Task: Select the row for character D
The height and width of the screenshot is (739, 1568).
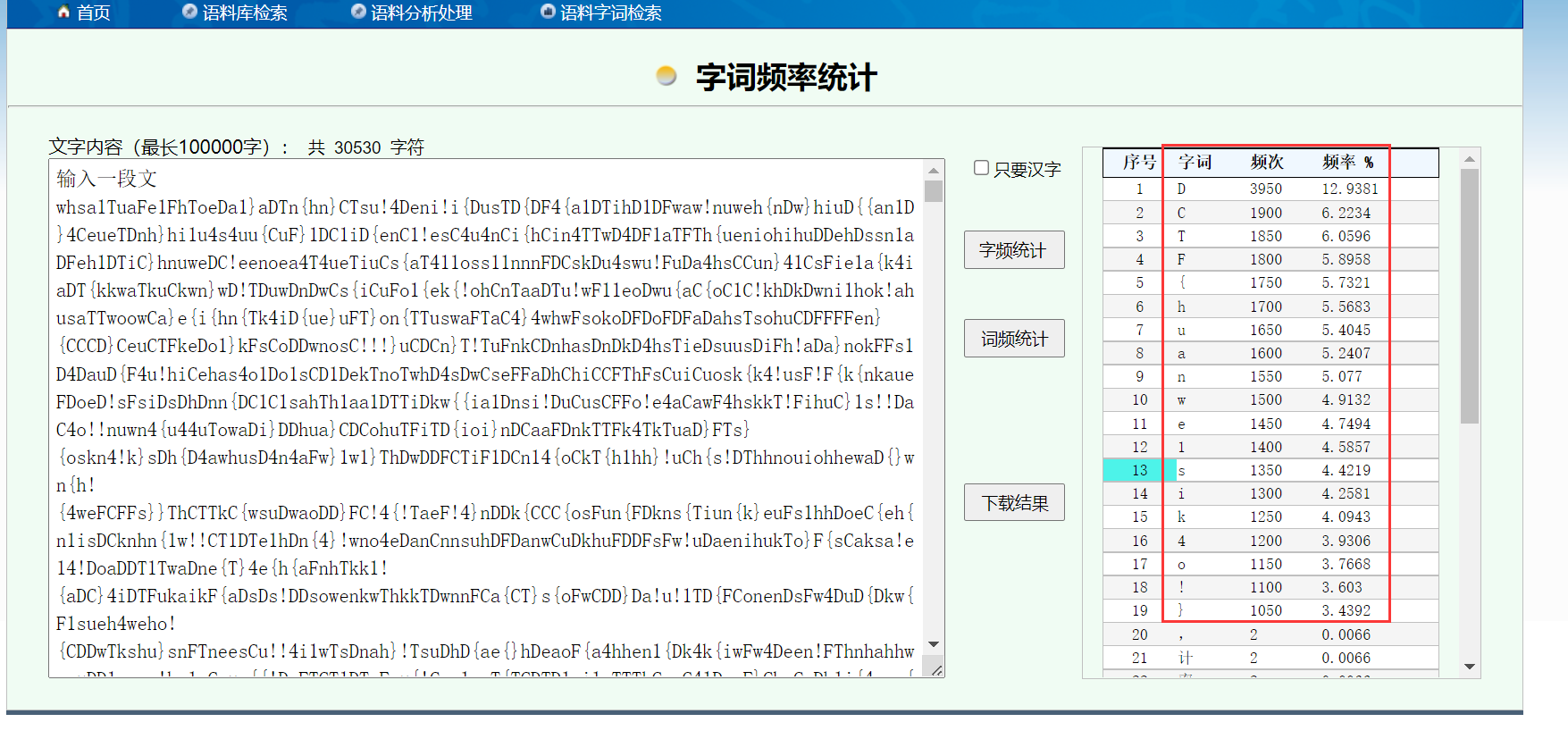Action: pyautogui.click(x=1270, y=189)
